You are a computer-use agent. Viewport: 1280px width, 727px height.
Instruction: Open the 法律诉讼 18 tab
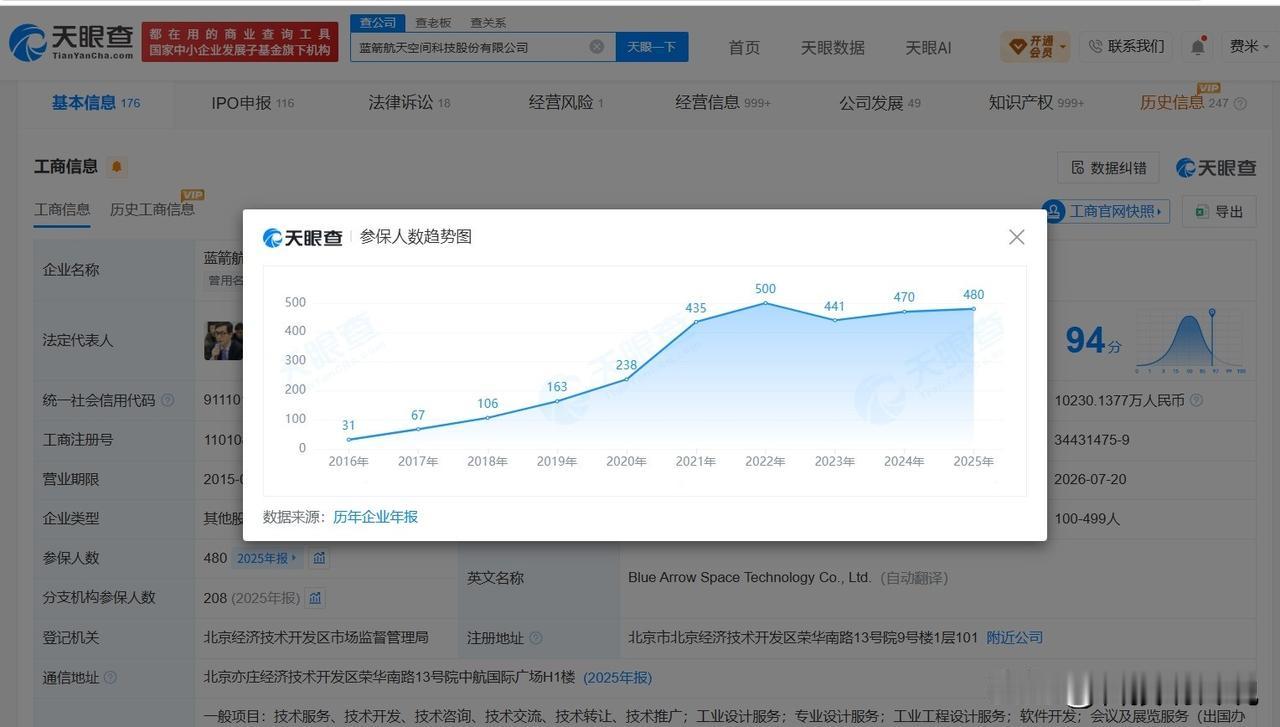(x=409, y=103)
